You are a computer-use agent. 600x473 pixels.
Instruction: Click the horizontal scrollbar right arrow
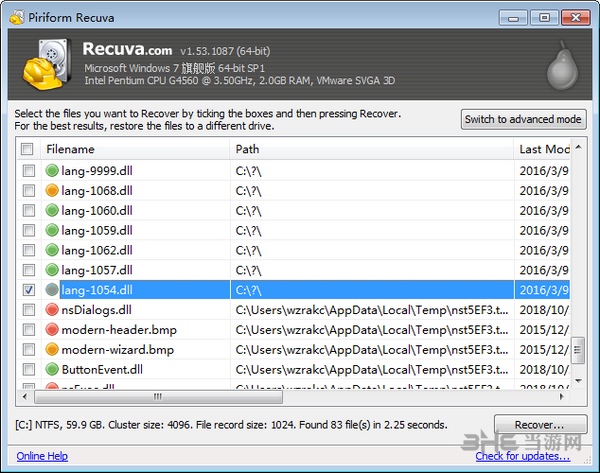(x=561, y=396)
